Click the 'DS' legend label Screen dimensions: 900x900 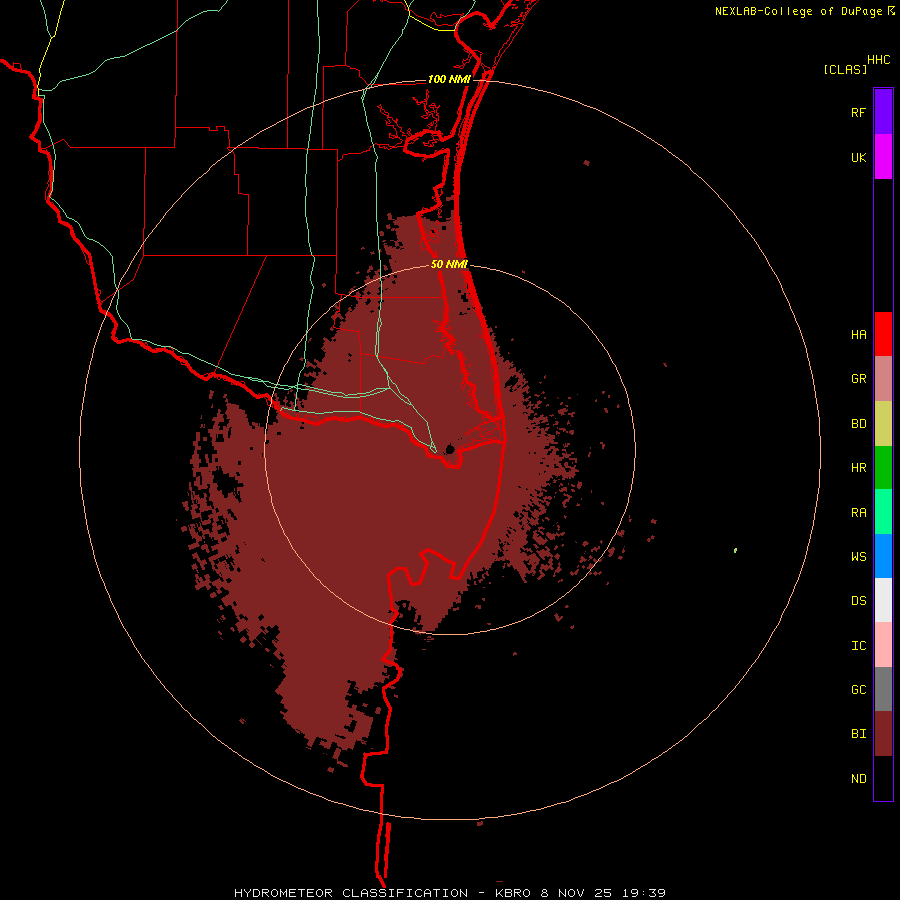[859, 601]
